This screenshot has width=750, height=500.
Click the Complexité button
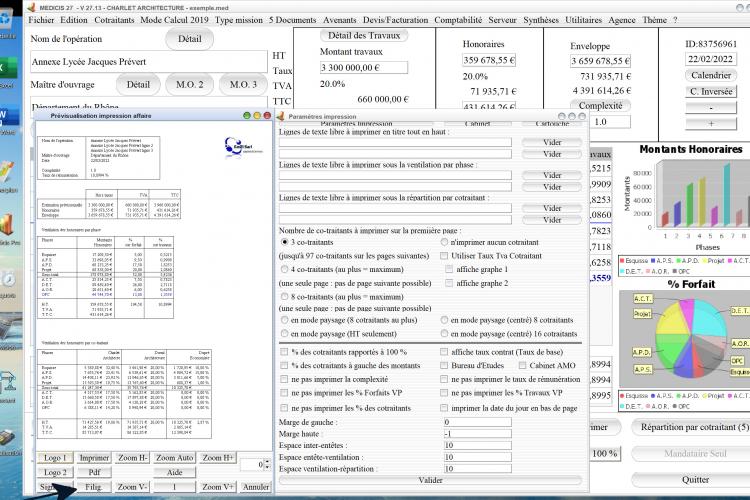[x=600, y=106]
